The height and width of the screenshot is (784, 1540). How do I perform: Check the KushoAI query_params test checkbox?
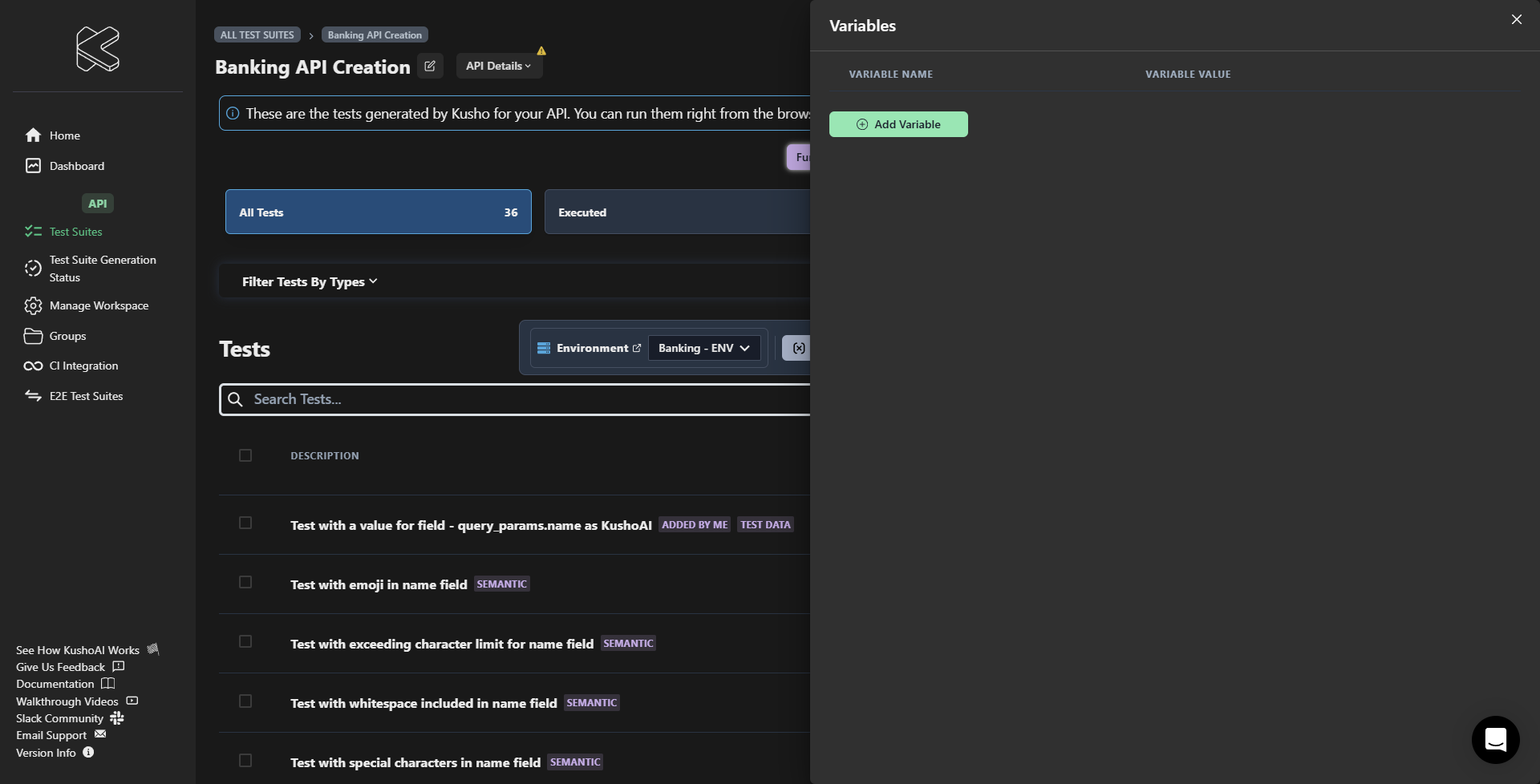(245, 523)
